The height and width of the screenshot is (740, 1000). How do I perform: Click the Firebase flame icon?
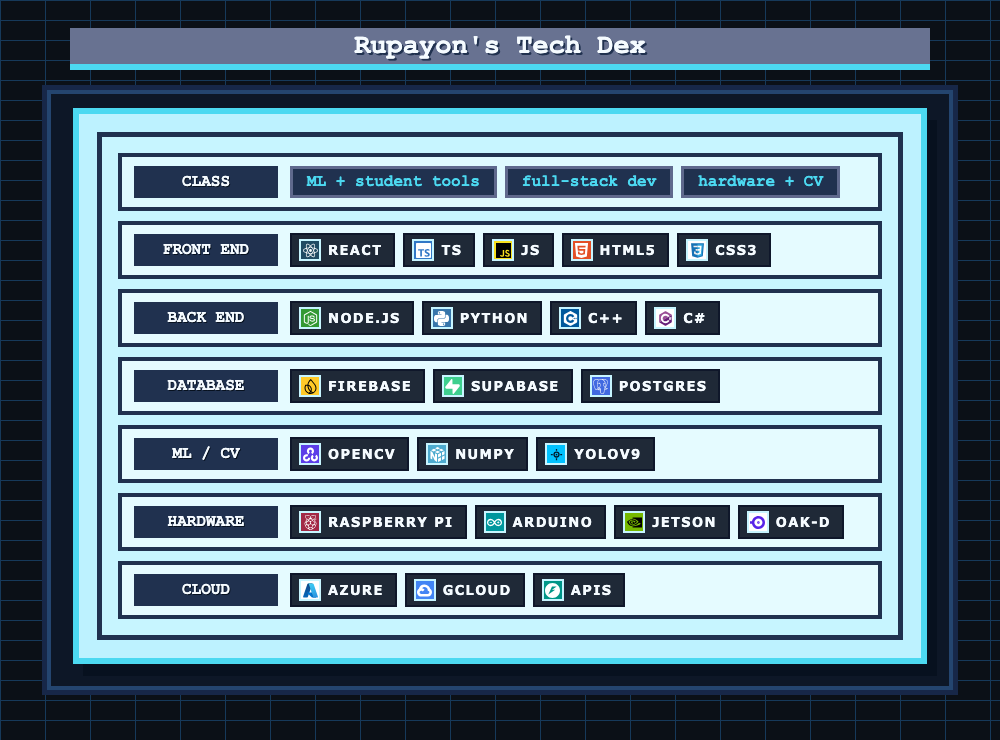tap(310, 386)
